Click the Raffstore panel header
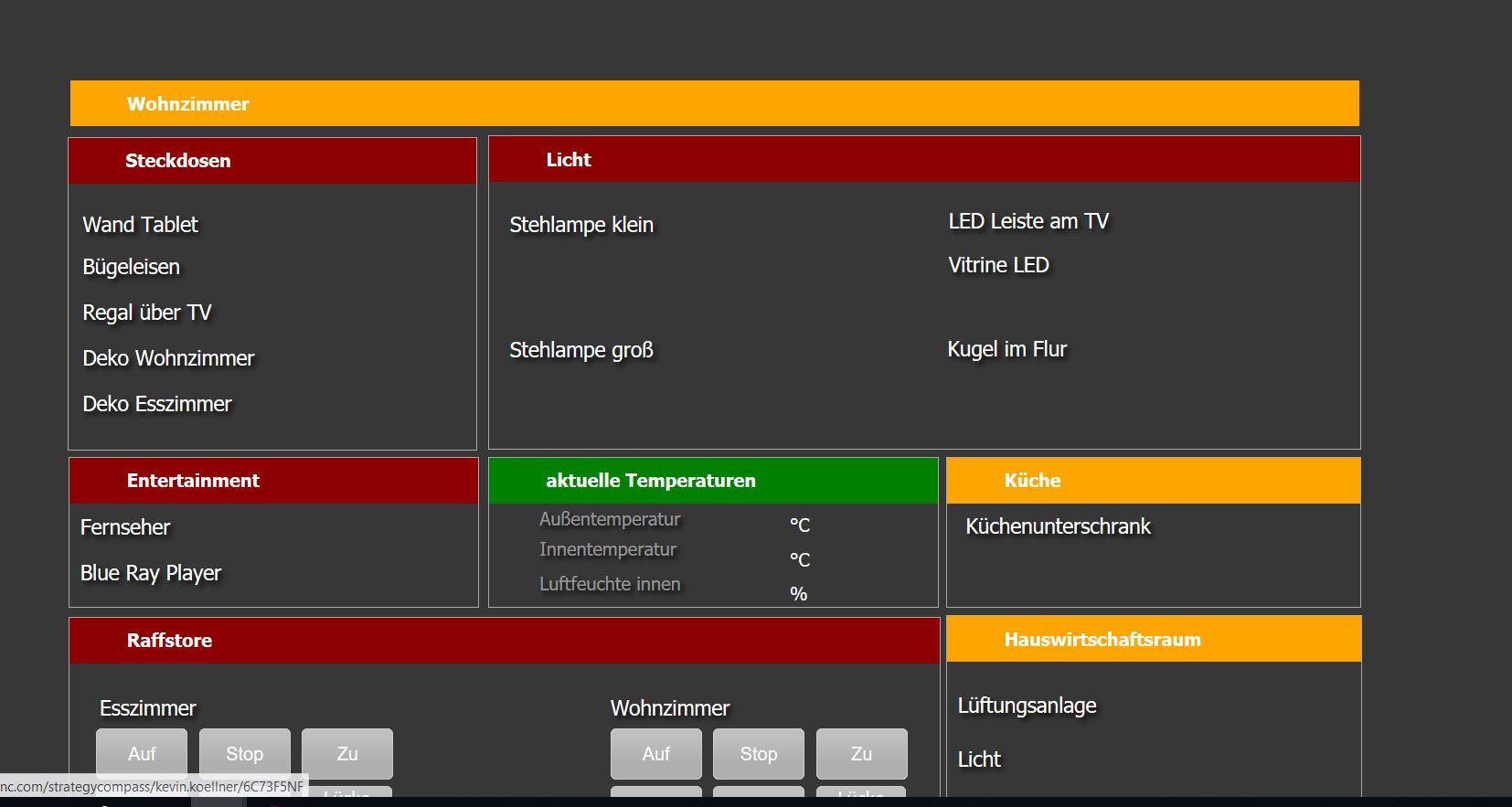This screenshot has height=807, width=1512. tap(505, 641)
